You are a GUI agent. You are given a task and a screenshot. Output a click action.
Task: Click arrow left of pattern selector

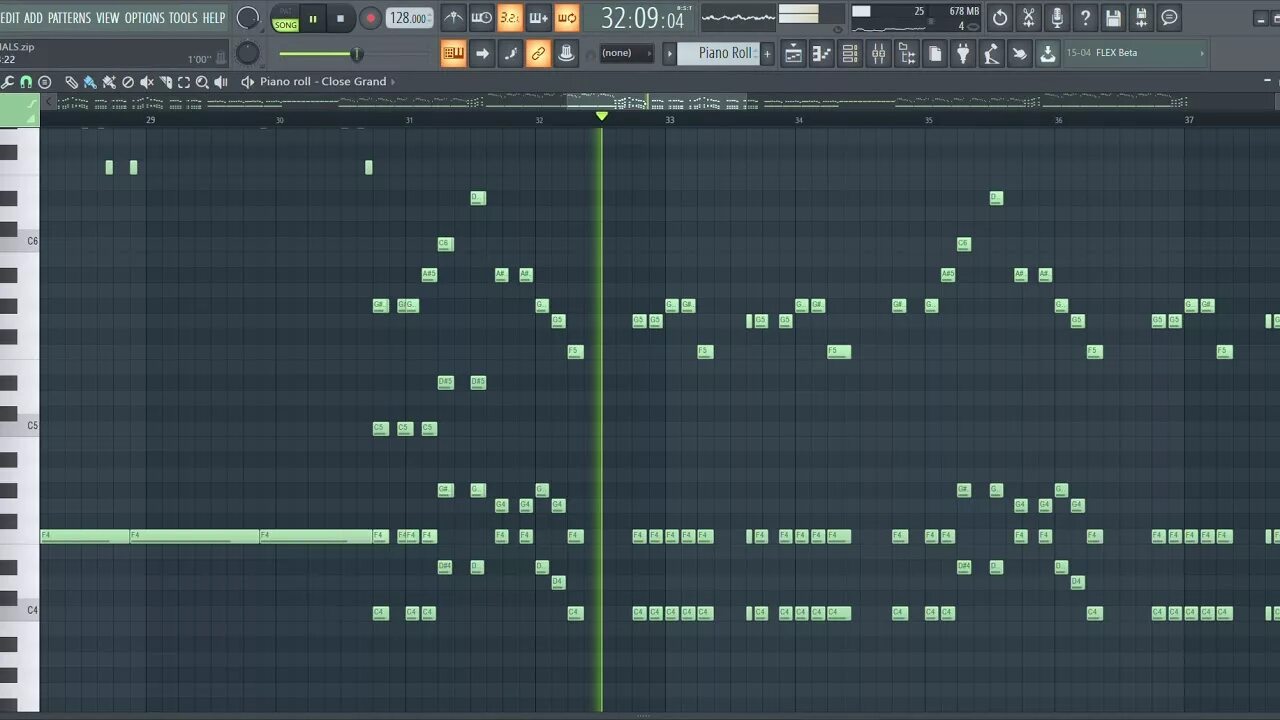pos(669,54)
